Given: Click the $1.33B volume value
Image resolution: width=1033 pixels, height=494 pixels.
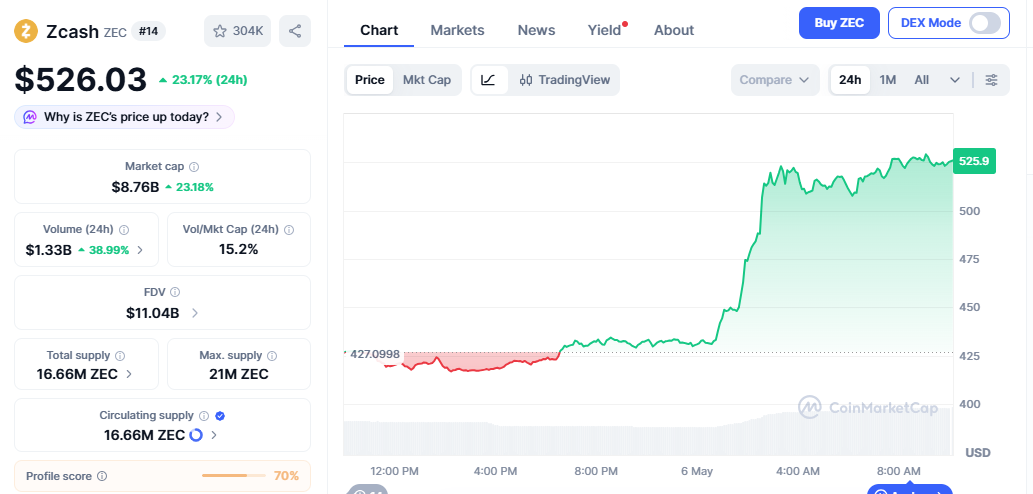Looking at the screenshot, I should tap(49, 250).
